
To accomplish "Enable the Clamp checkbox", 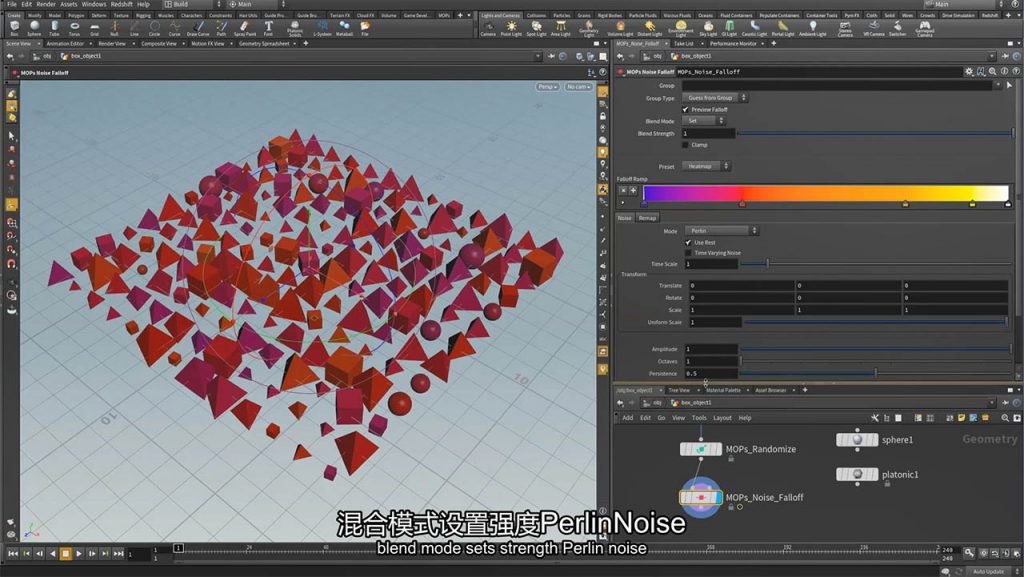I will tap(686, 145).
